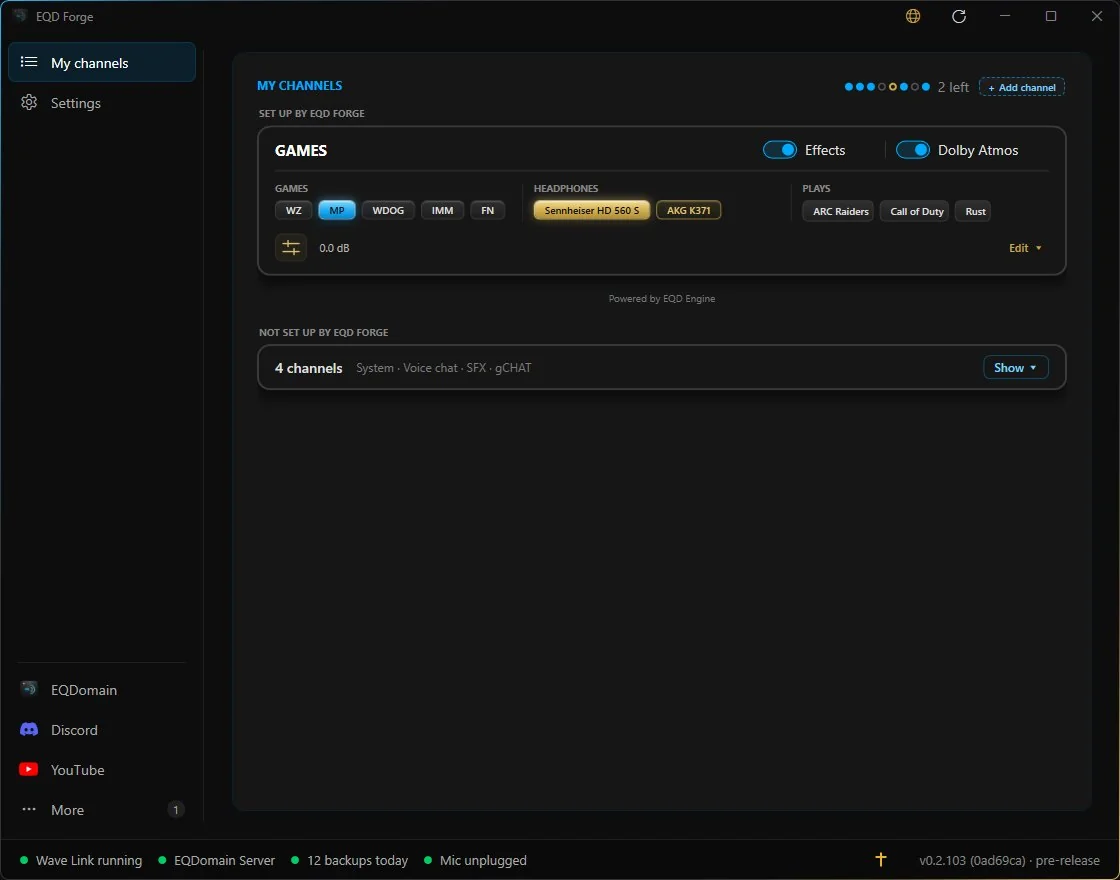The height and width of the screenshot is (880, 1120).
Task: Open the EQDomain sidebar link
Action: 102,689
